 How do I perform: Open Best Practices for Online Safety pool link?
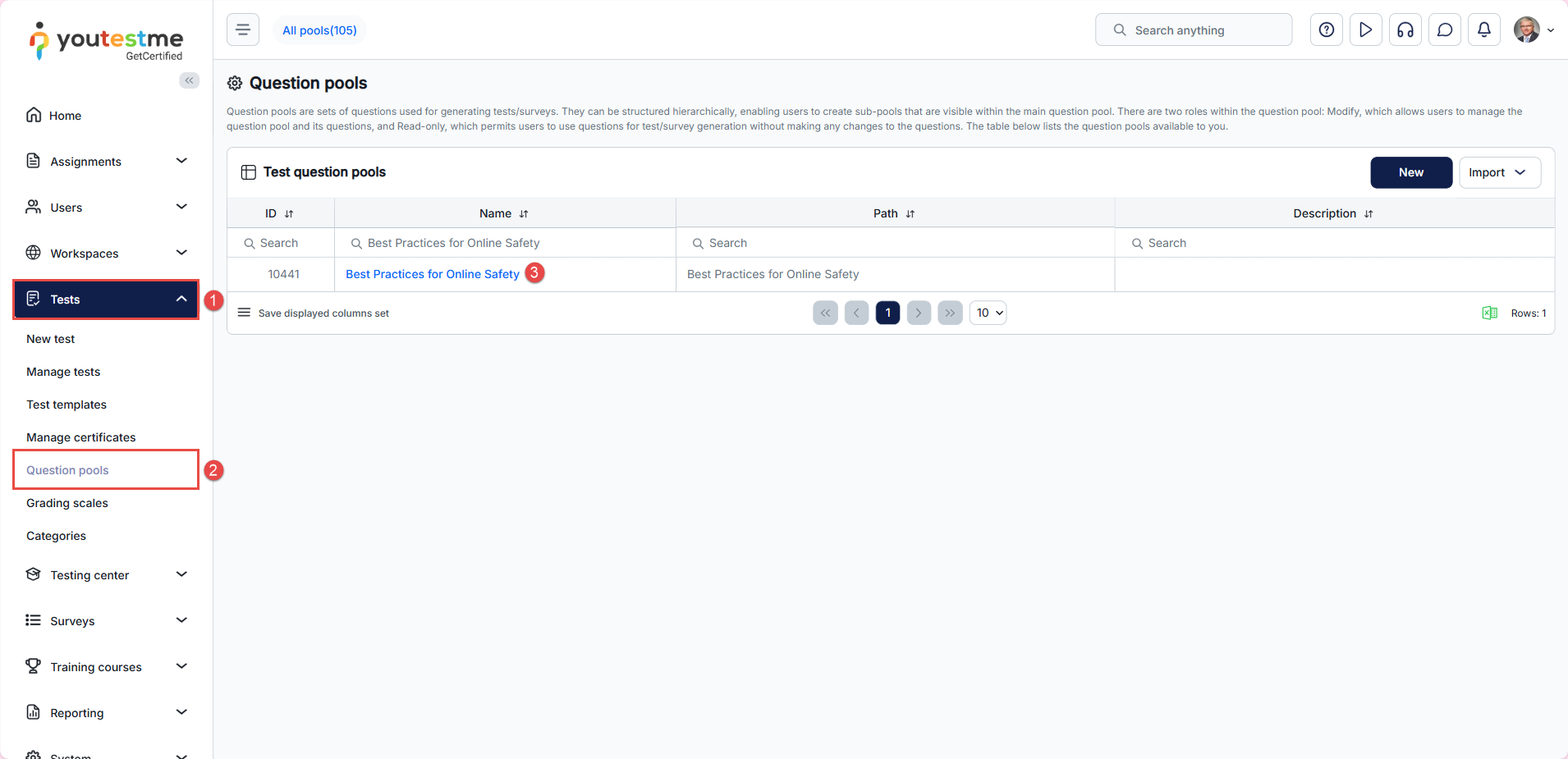[433, 274]
